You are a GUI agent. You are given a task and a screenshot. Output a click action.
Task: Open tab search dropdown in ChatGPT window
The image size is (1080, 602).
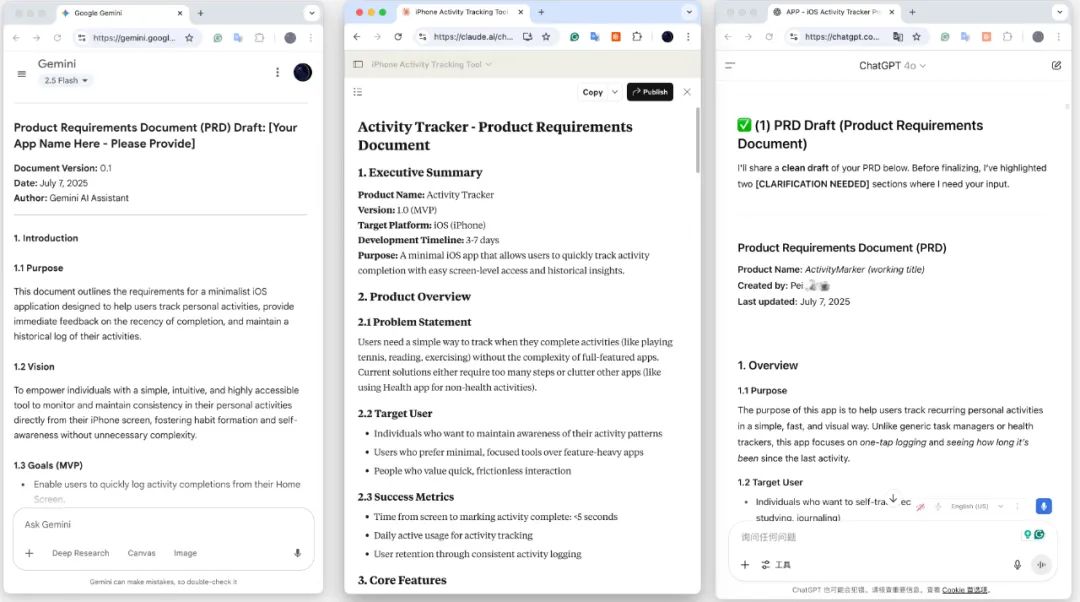(1060, 12)
